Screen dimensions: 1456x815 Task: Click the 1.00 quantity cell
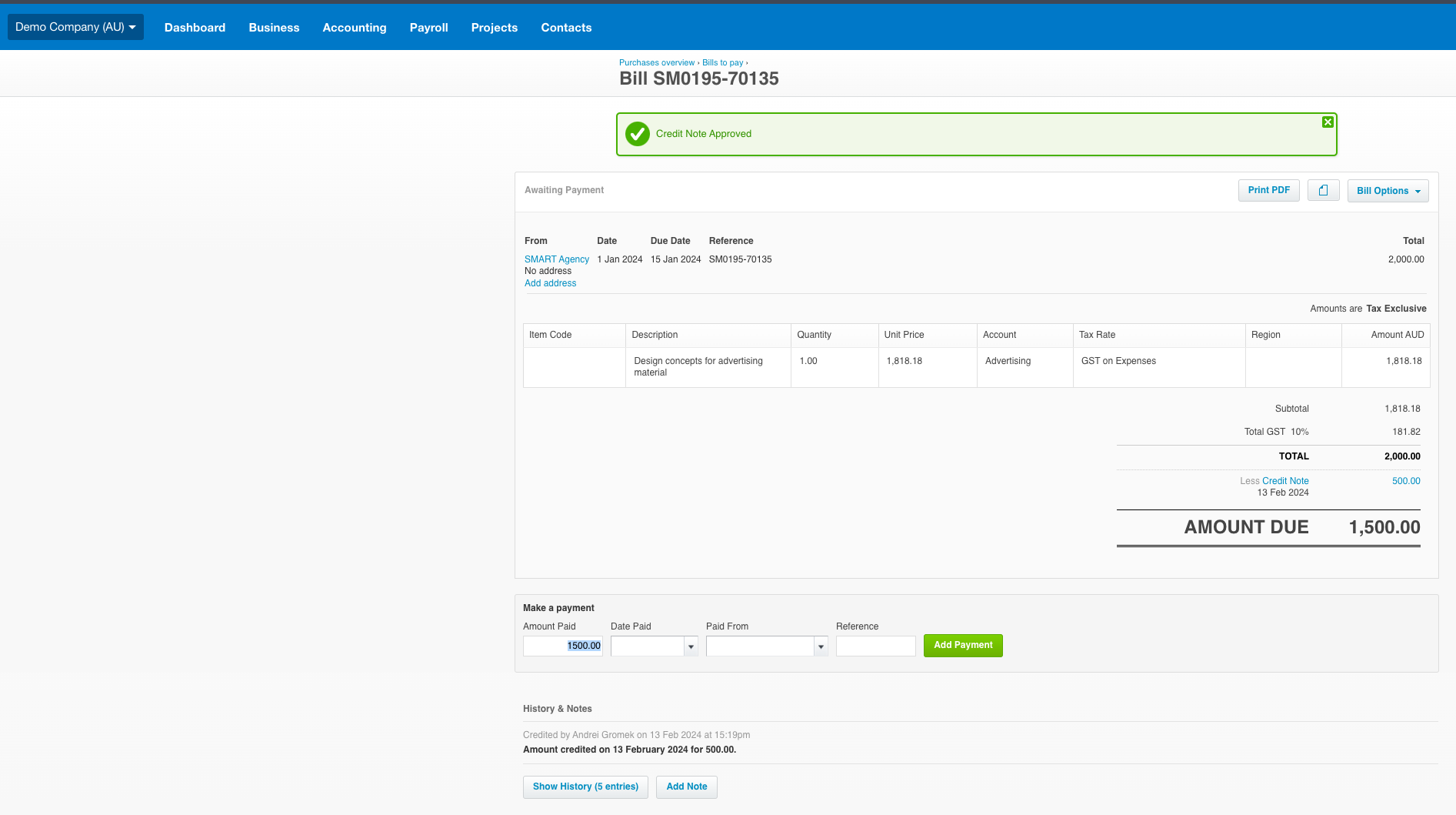[x=808, y=361]
